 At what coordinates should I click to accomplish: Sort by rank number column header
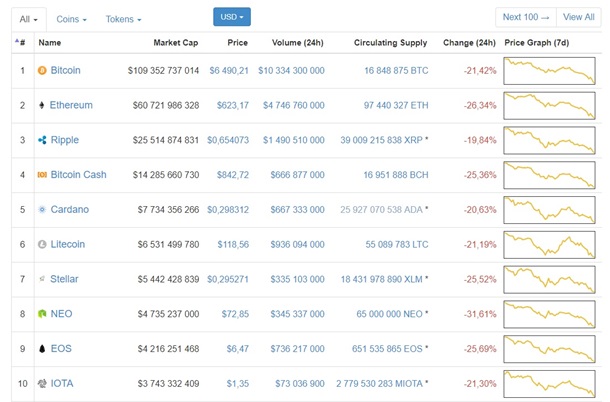point(21,43)
